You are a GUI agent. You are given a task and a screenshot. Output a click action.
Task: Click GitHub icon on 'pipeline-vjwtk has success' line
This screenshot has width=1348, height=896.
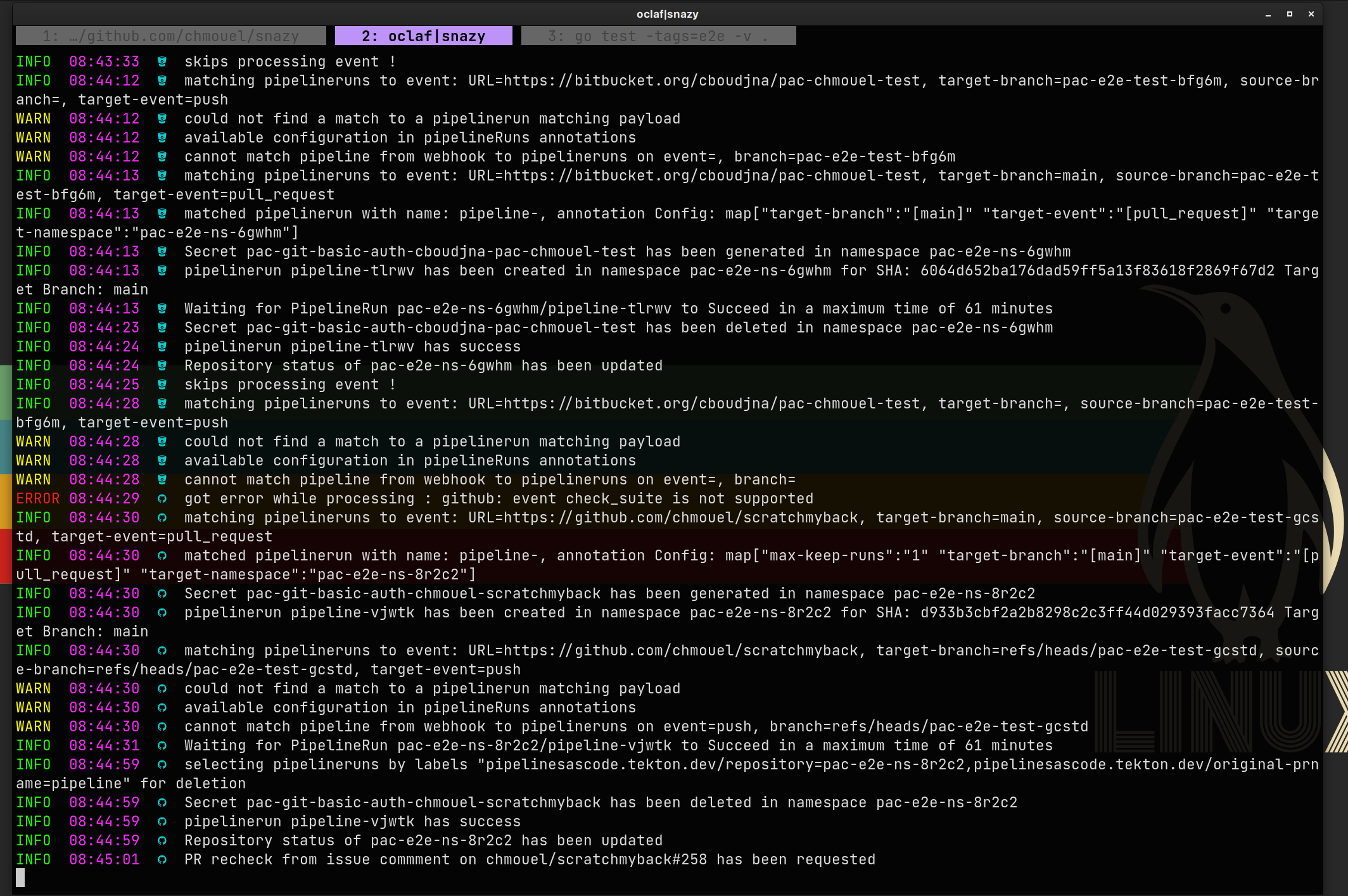point(162,822)
